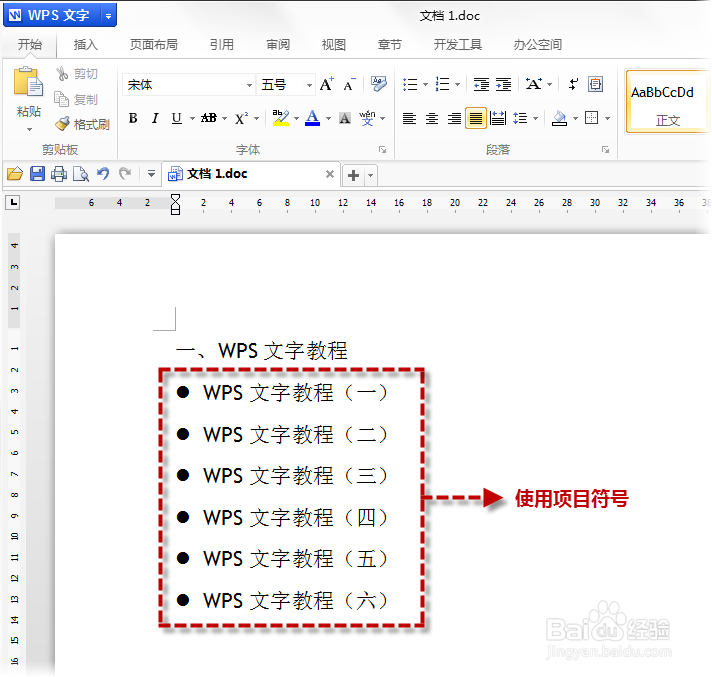Viewport: 712px width, 677px height.
Task: Apply bullet list (项目符号) icon
Action: tap(410, 84)
